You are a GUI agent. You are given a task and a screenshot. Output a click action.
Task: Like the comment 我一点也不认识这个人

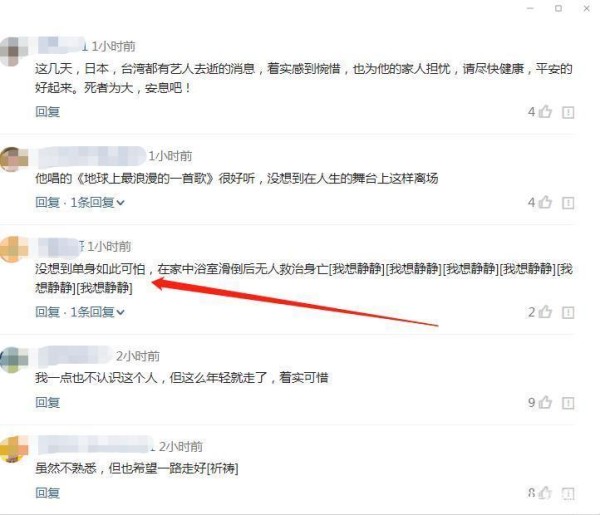point(545,402)
